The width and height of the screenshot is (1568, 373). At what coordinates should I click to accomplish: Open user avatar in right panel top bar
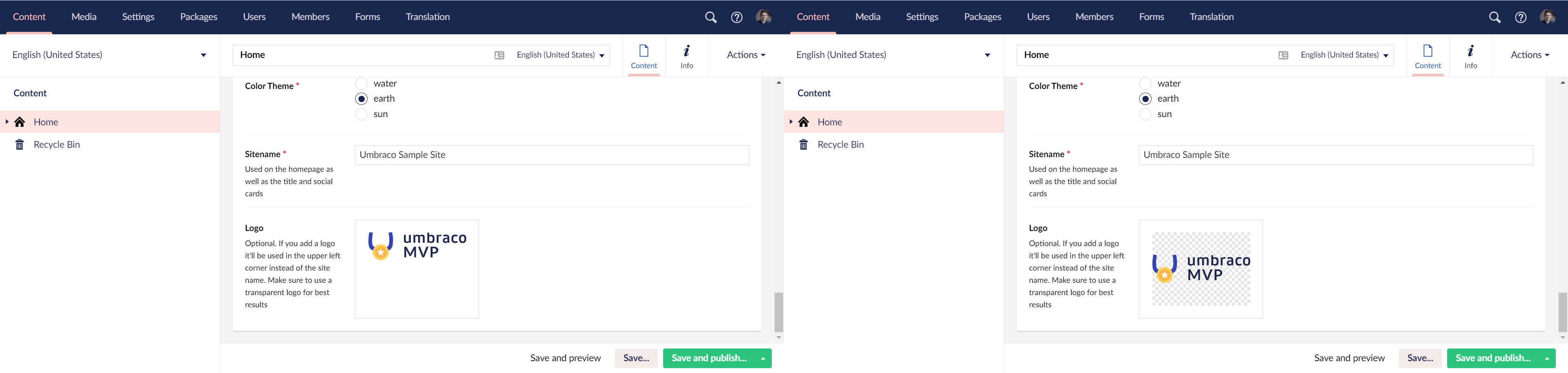(x=1547, y=17)
